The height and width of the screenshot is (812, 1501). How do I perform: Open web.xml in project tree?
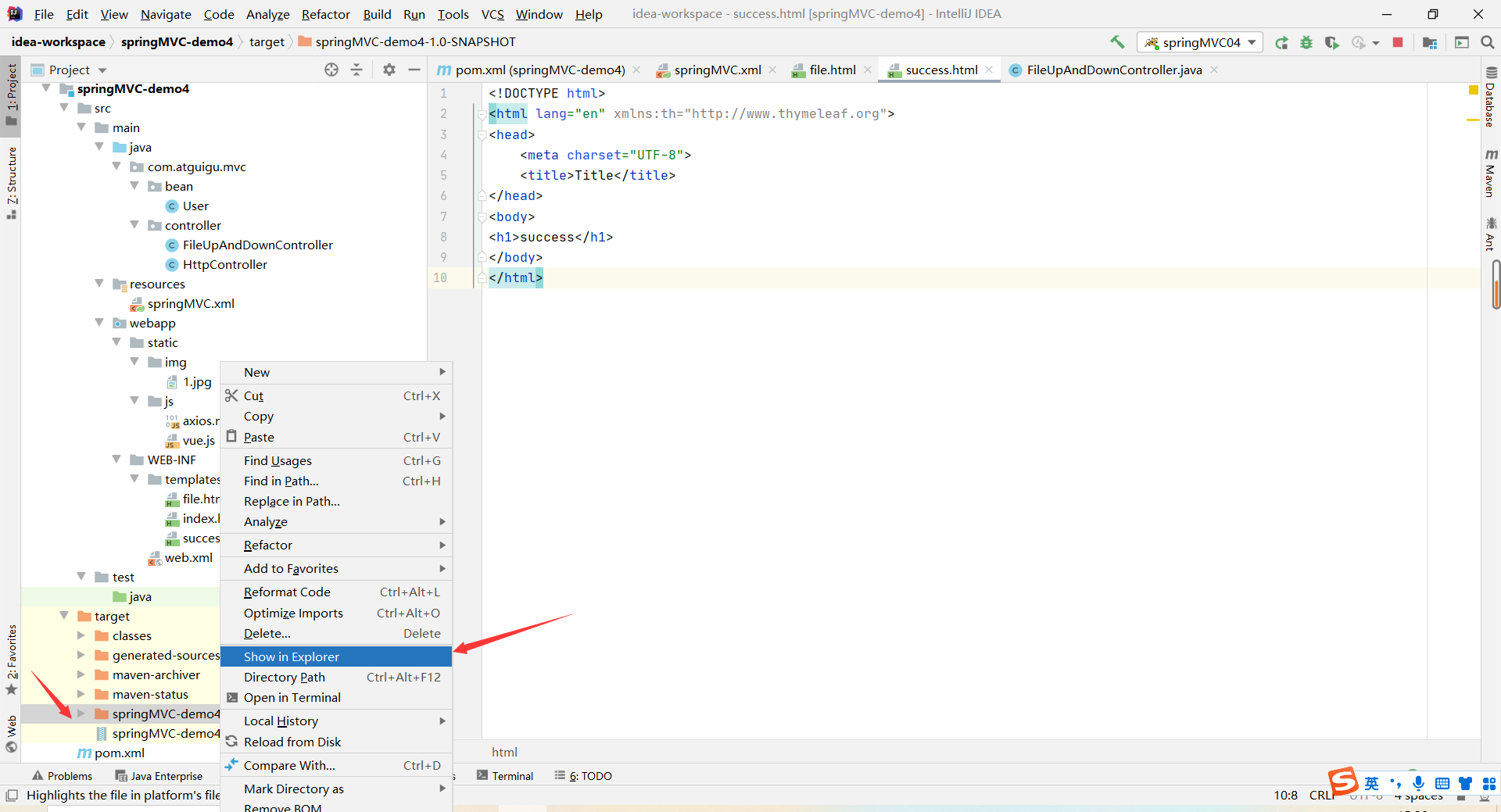pos(188,557)
